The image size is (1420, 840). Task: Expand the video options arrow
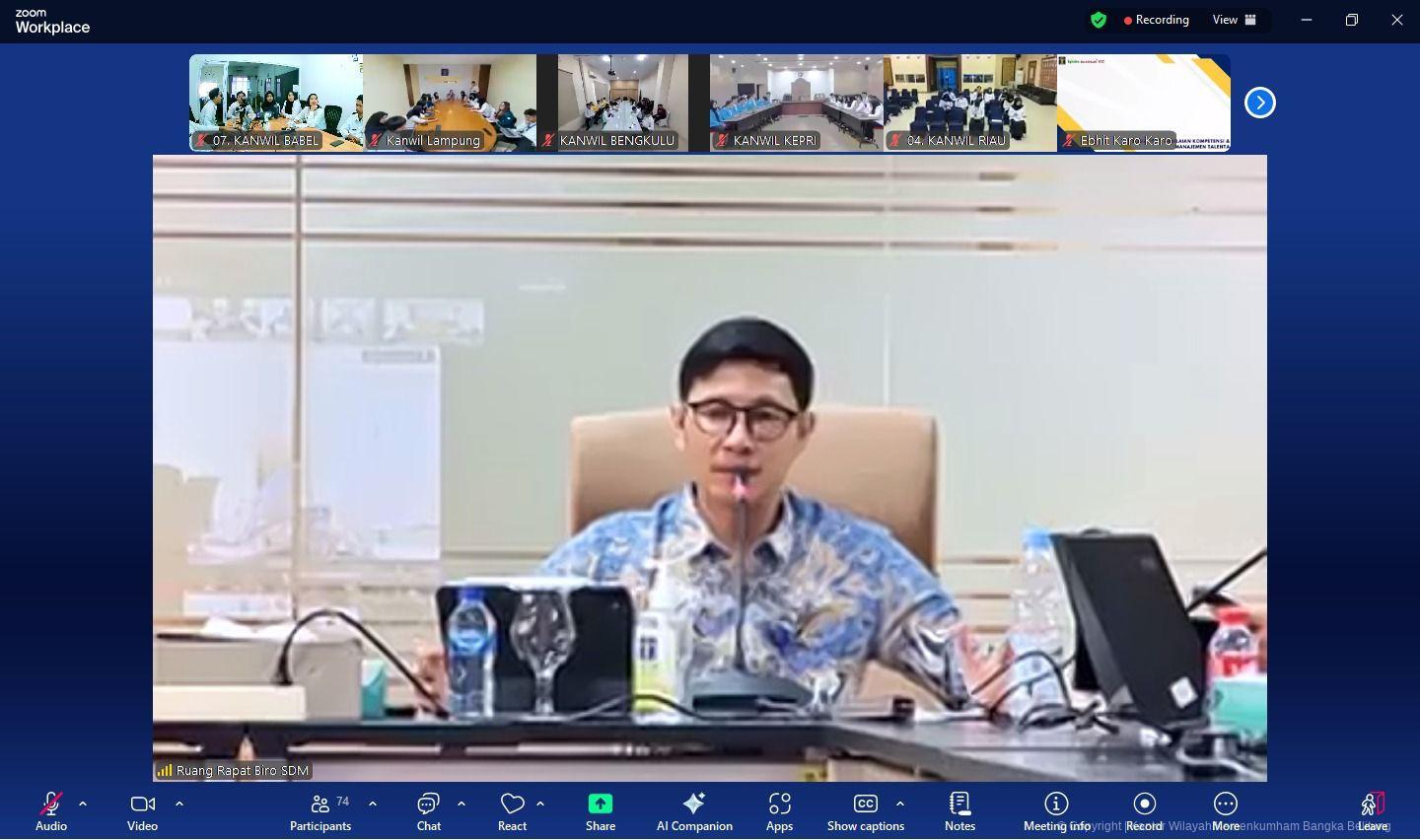pyautogui.click(x=179, y=804)
